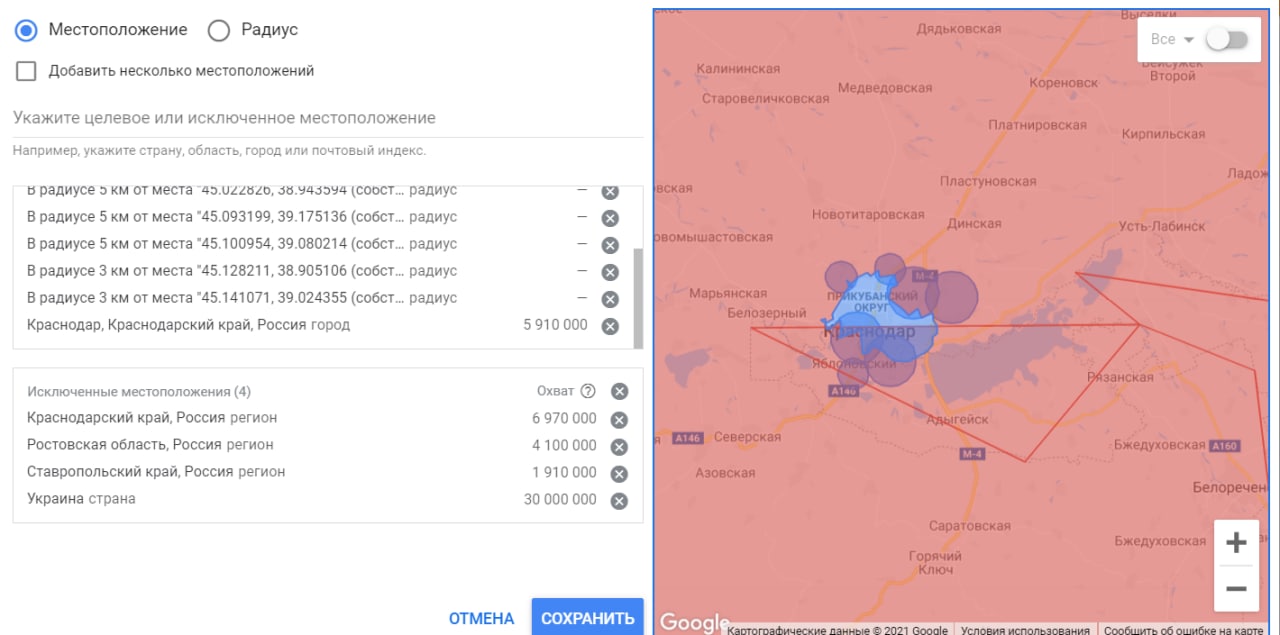Remove radius location 45.100954, 39.080214
This screenshot has width=1280, height=635.
(x=610, y=245)
